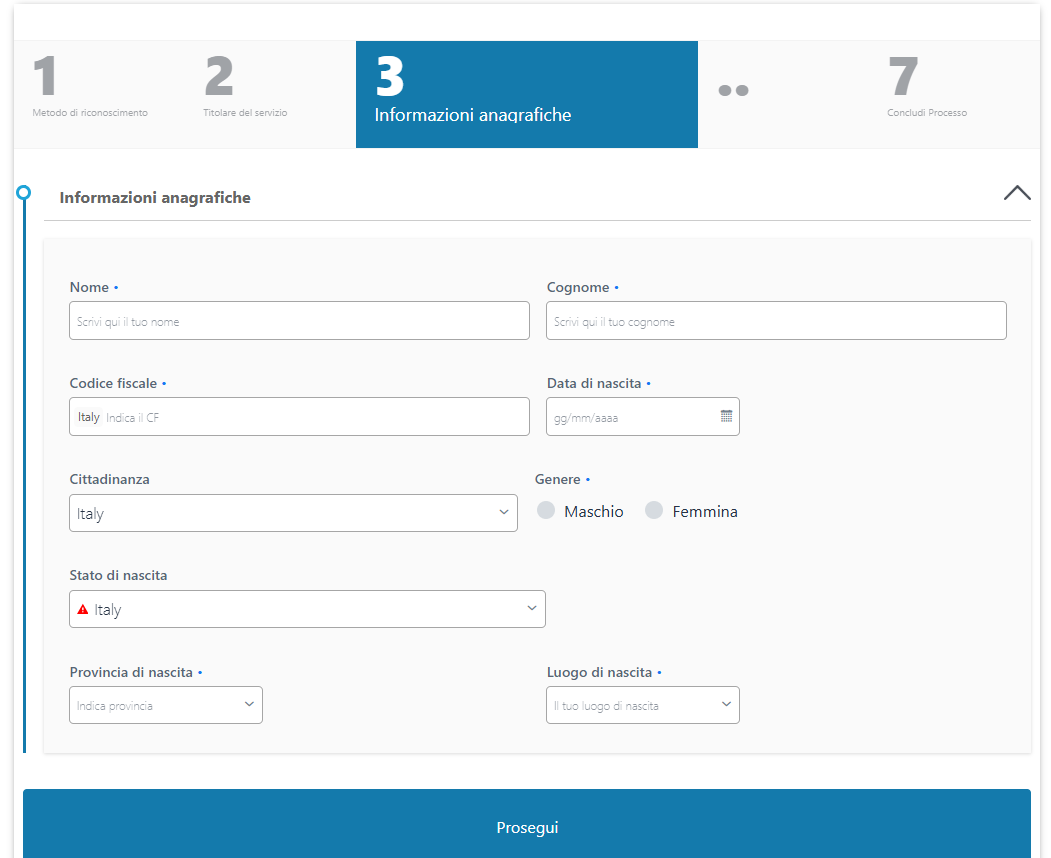Click the Codice fiscale label

[x=113, y=383]
